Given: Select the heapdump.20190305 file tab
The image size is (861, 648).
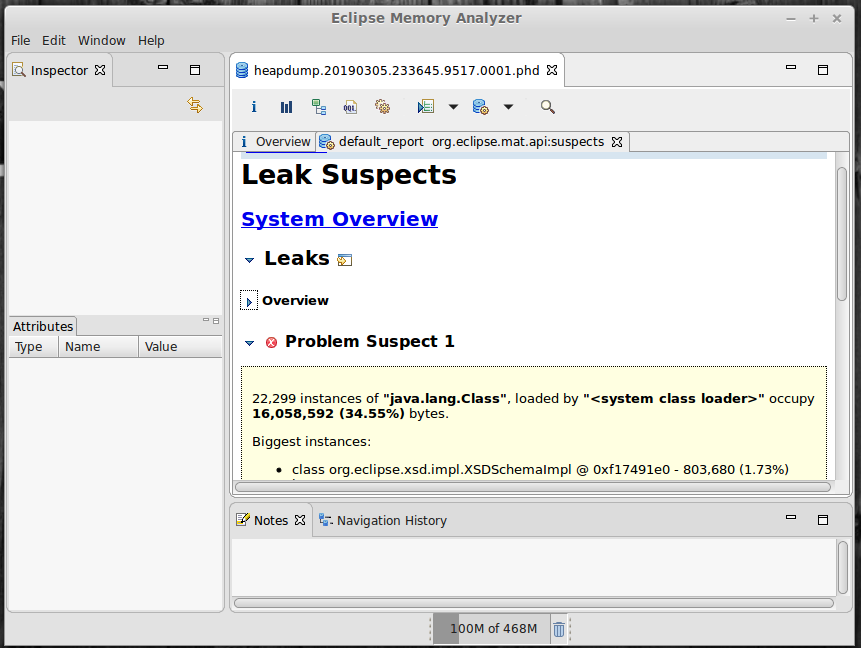Looking at the screenshot, I should pos(396,70).
